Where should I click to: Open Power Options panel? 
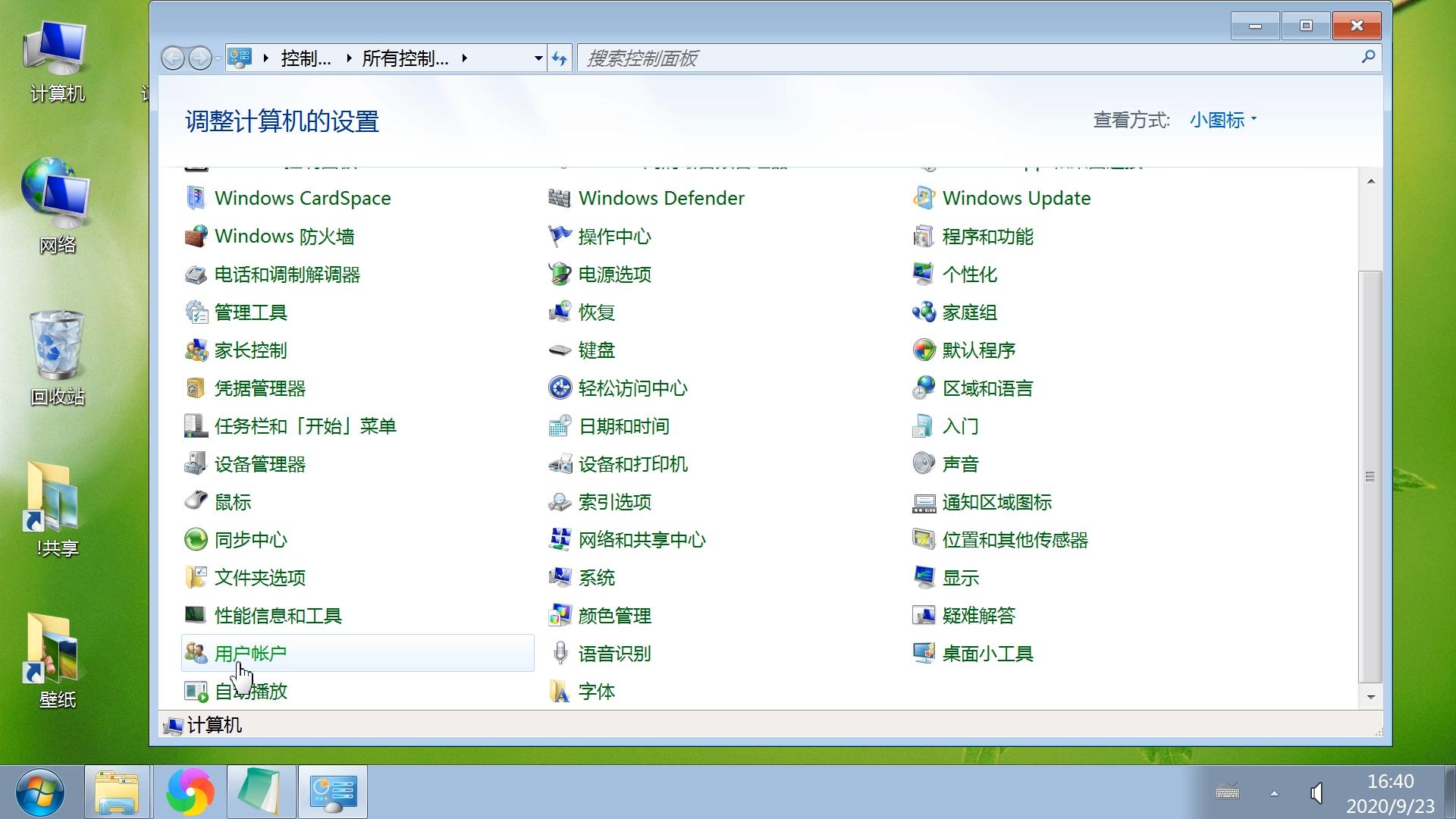coord(614,274)
